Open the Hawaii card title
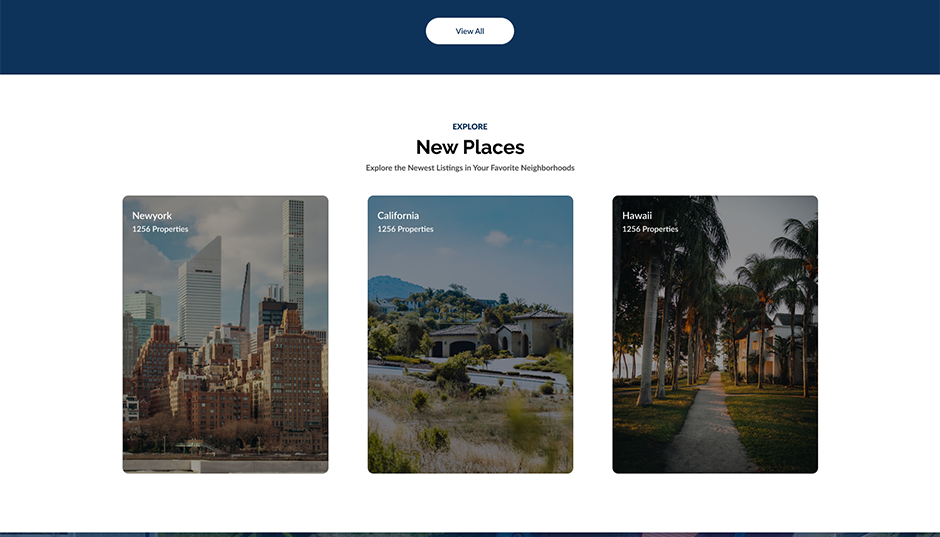Viewport: 940px width, 537px height. click(637, 216)
